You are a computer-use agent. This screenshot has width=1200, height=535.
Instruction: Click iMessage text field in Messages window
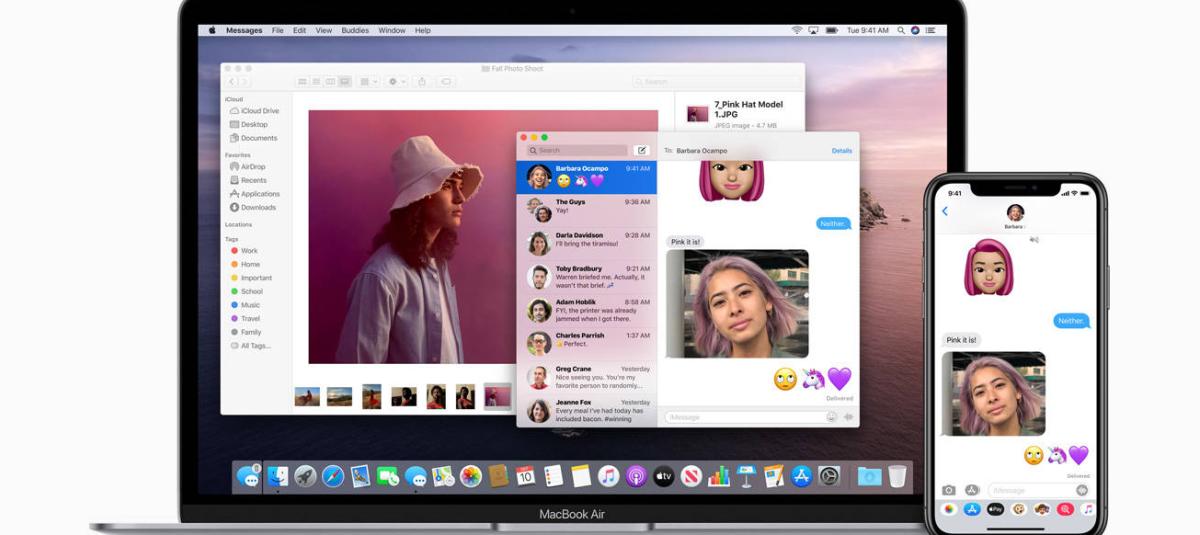click(x=752, y=416)
